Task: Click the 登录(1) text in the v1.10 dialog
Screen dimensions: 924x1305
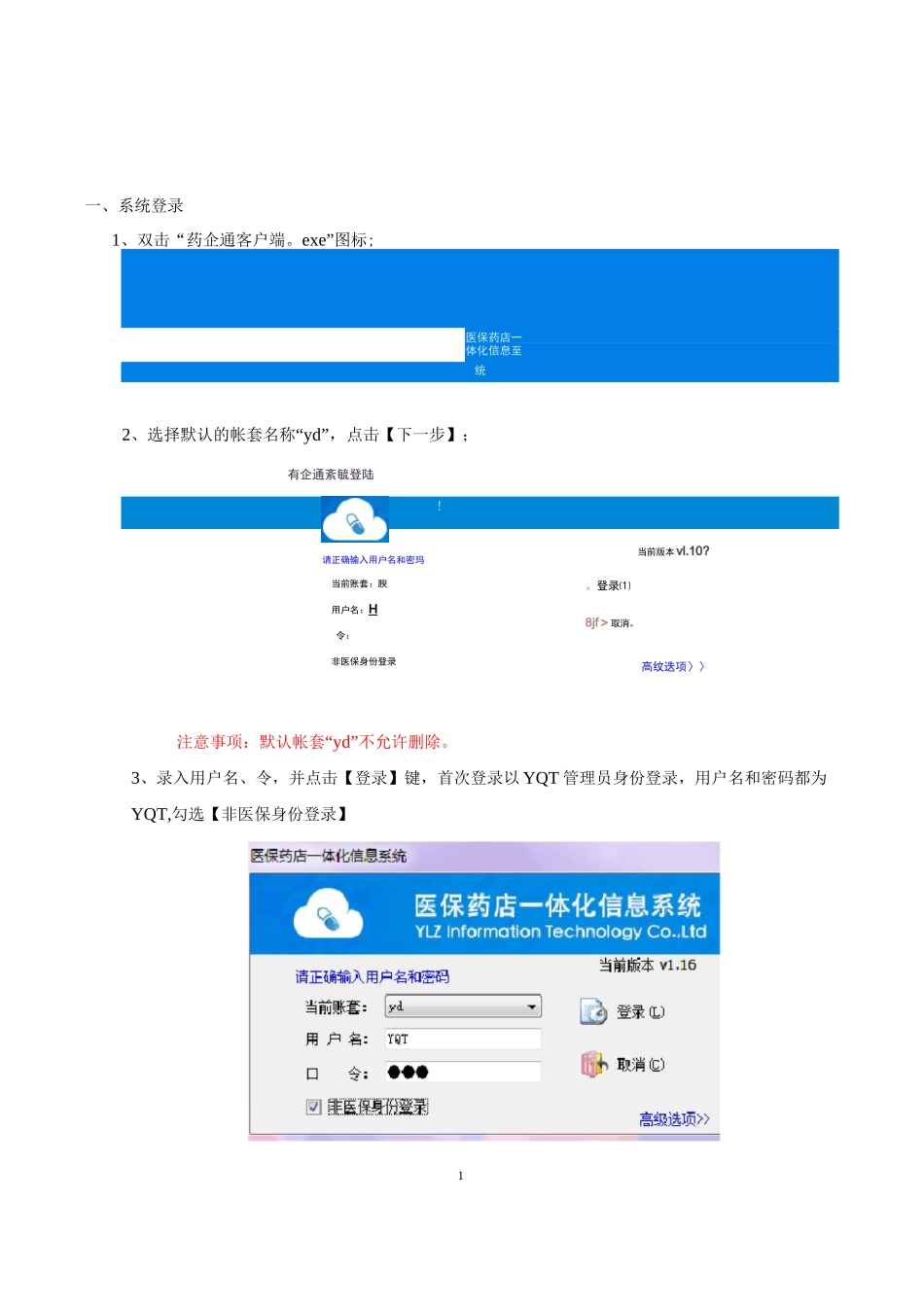Action: [x=614, y=585]
